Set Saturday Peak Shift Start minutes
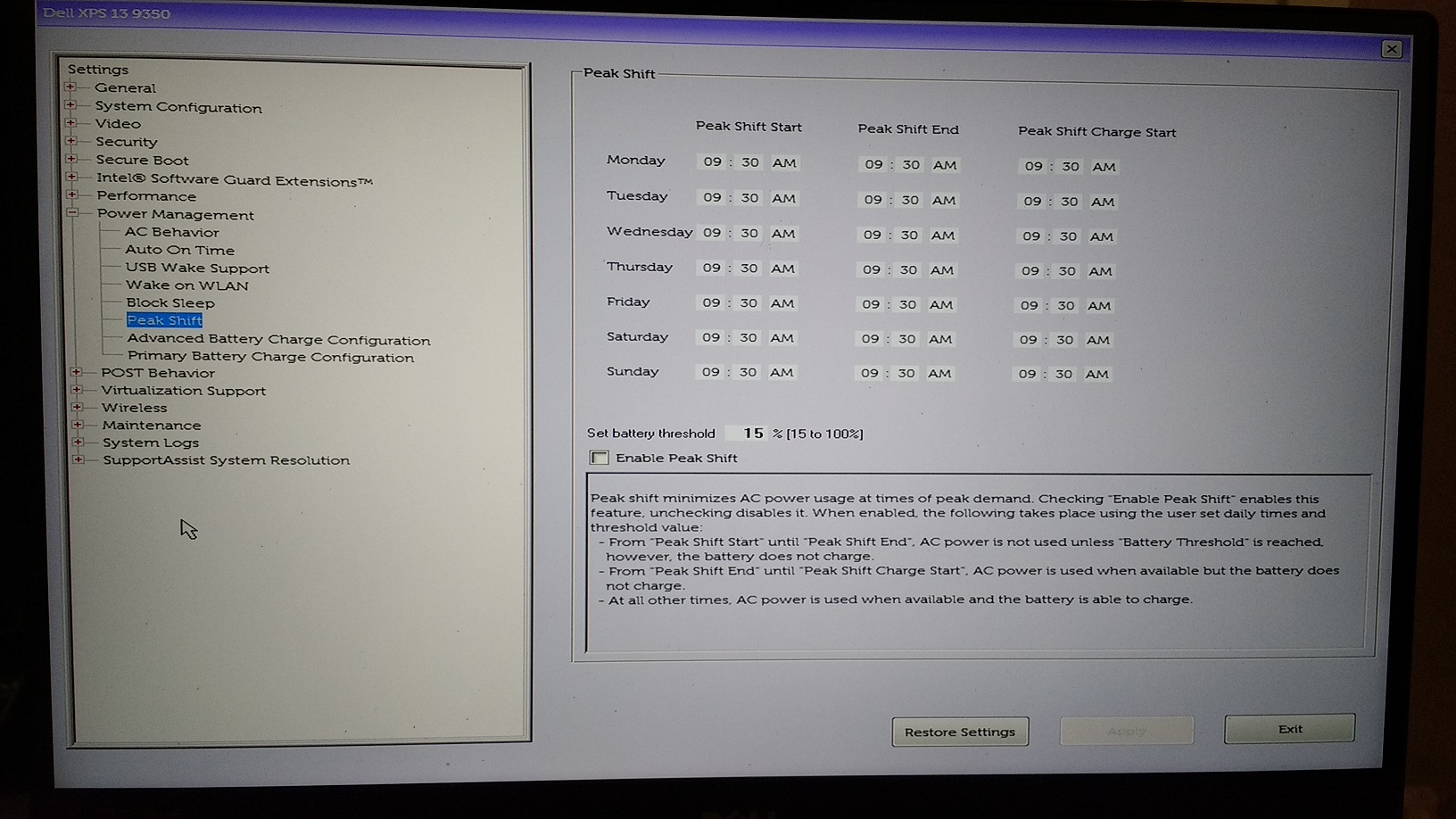 [x=749, y=337]
